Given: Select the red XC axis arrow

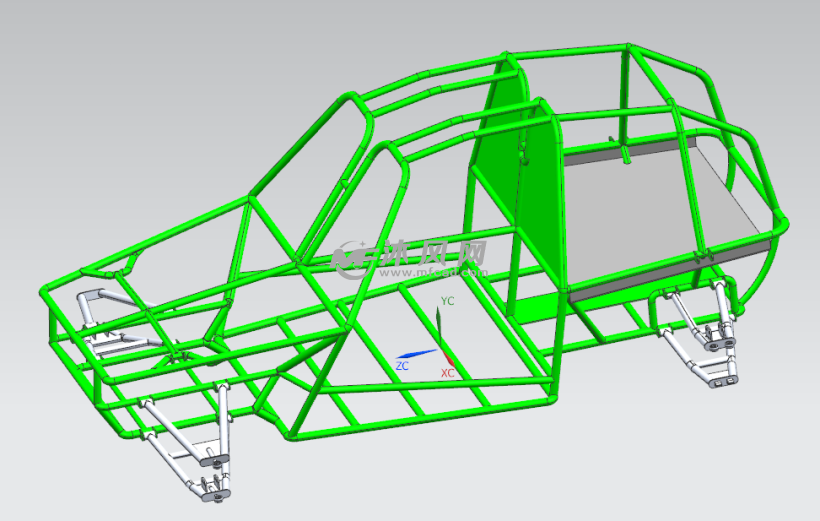Looking at the screenshot, I should (x=448, y=357).
